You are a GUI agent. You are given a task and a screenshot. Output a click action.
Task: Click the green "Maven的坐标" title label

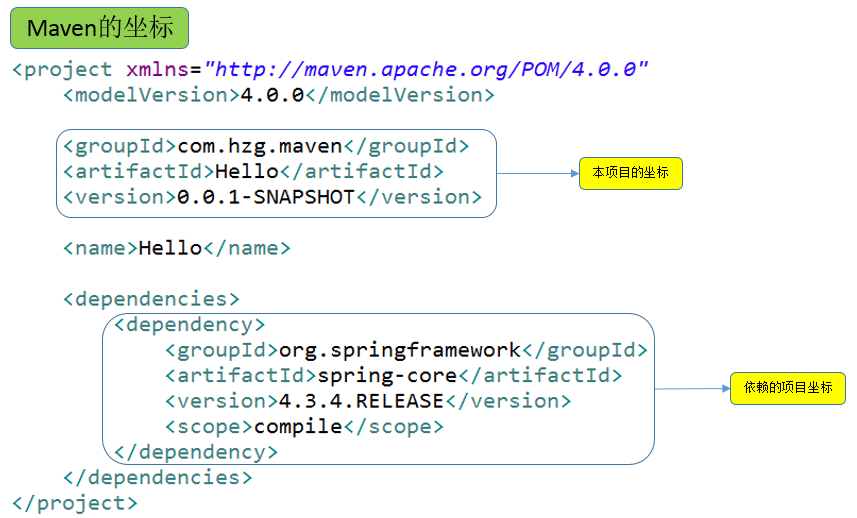100,28
